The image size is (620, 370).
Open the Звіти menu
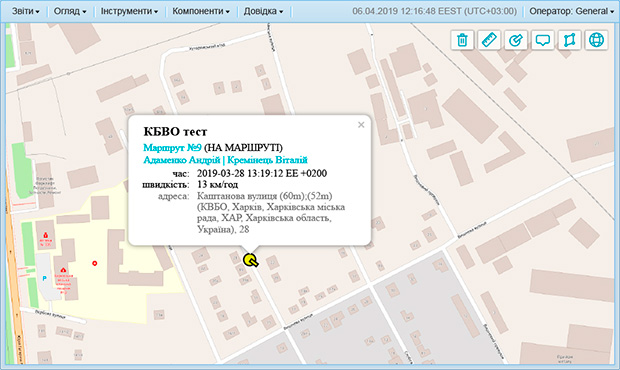(26, 11)
